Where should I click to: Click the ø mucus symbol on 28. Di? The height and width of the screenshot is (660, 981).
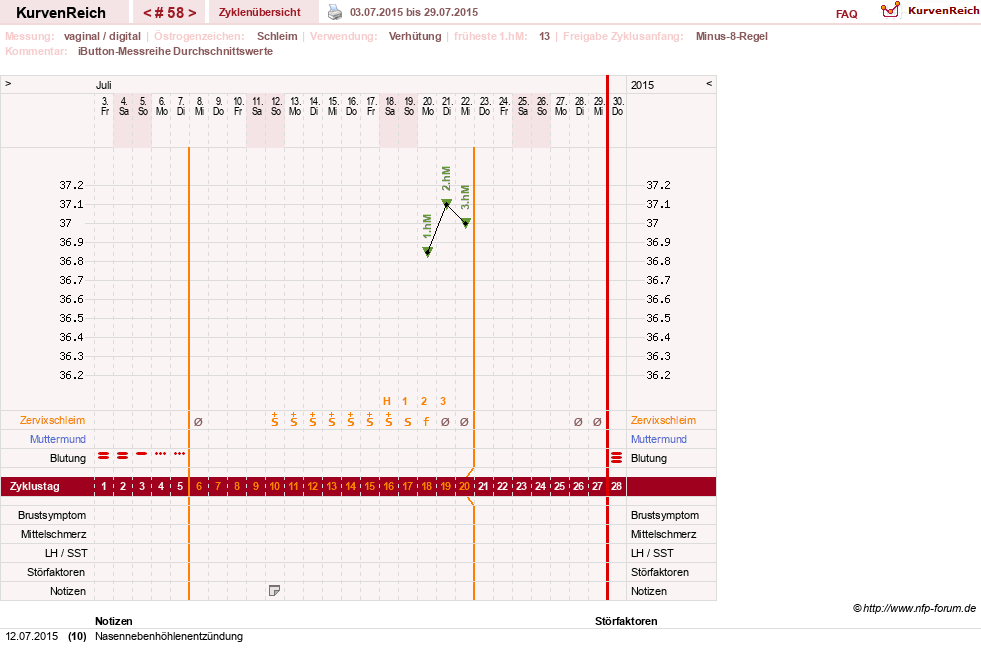[578, 422]
